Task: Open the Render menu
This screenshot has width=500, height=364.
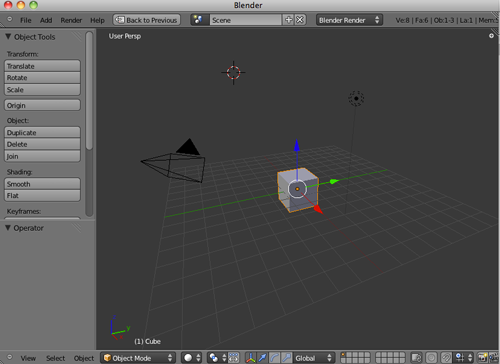Action: pos(71,20)
